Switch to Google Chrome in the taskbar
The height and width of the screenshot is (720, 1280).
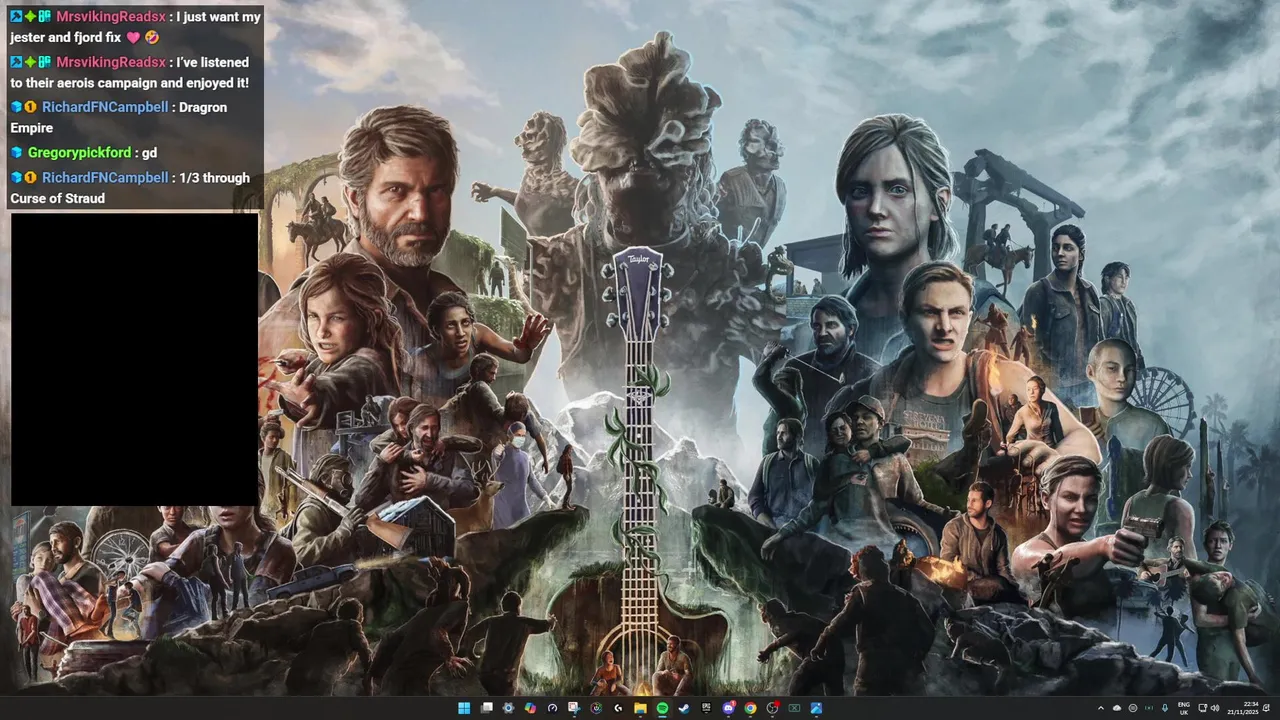(x=750, y=708)
